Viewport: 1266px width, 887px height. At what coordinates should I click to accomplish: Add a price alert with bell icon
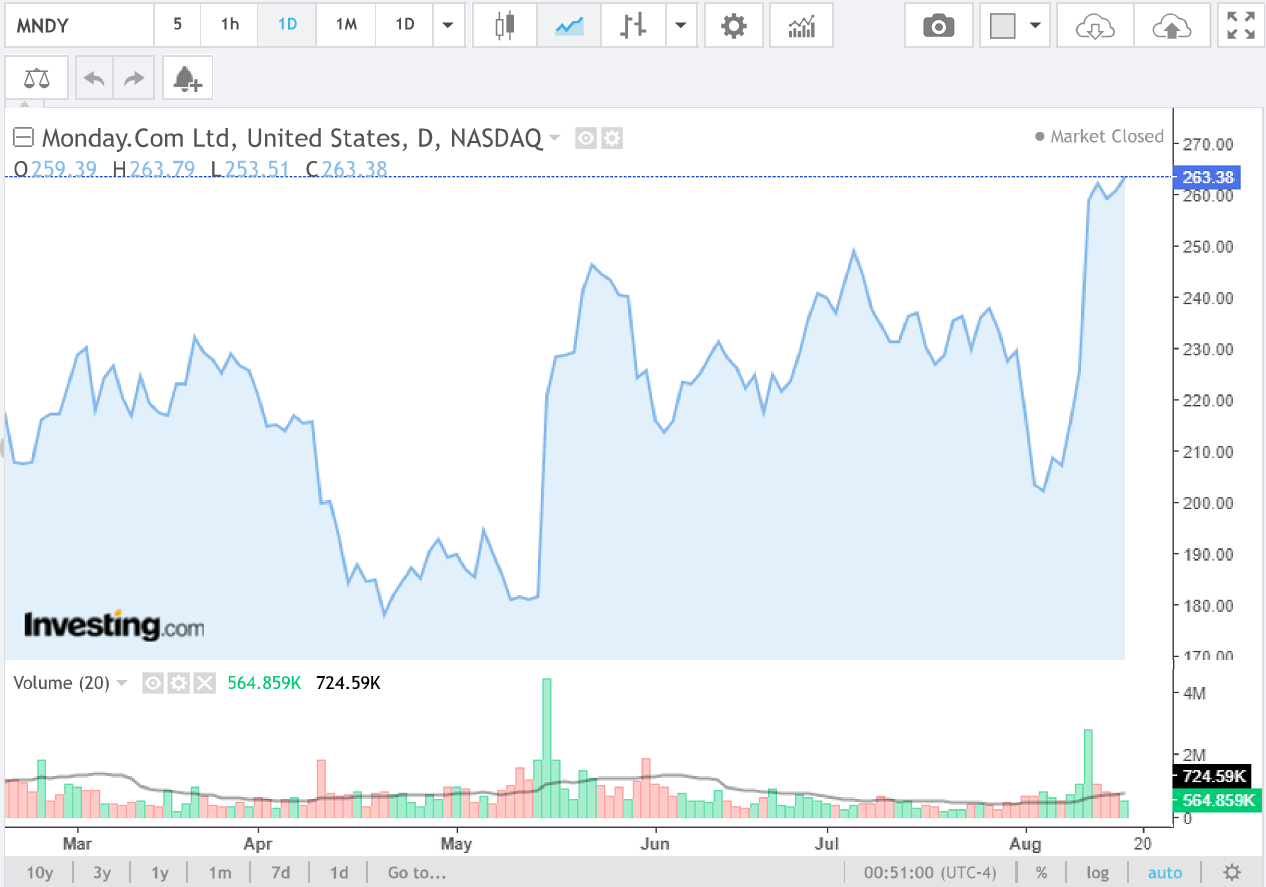pos(188,78)
